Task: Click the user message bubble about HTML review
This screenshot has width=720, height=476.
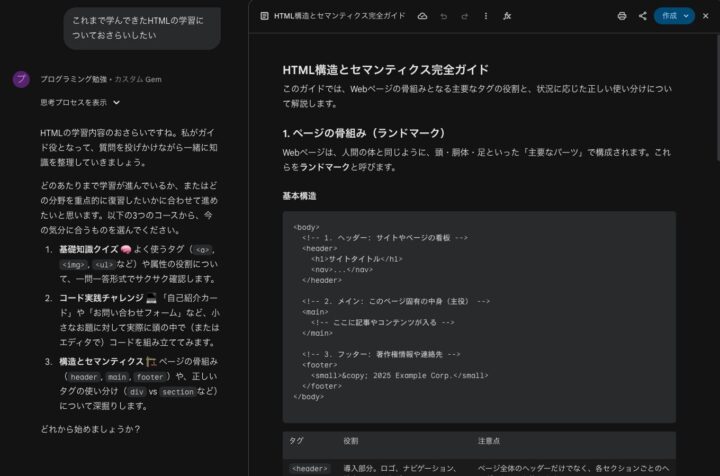Action: (x=142, y=28)
